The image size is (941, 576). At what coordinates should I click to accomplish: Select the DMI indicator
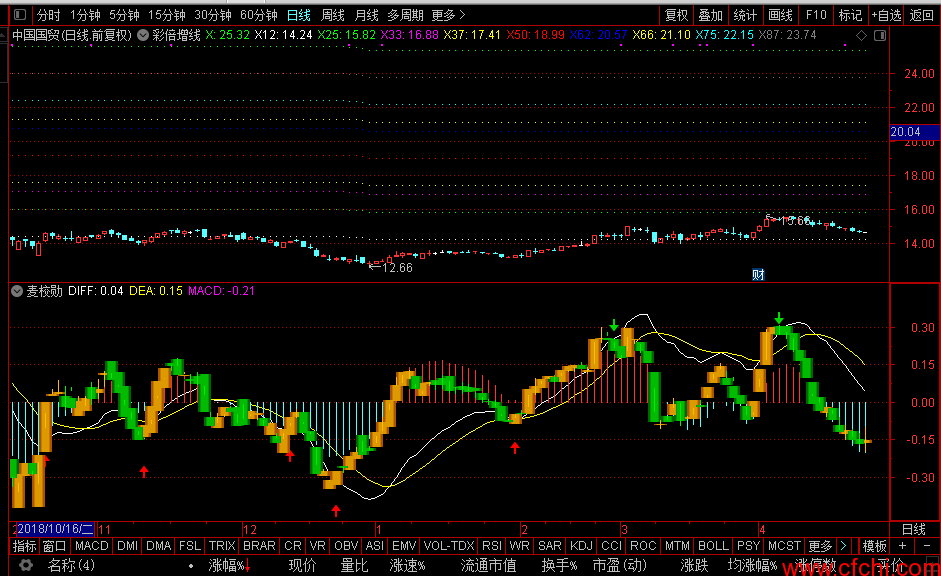click(x=128, y=546)
